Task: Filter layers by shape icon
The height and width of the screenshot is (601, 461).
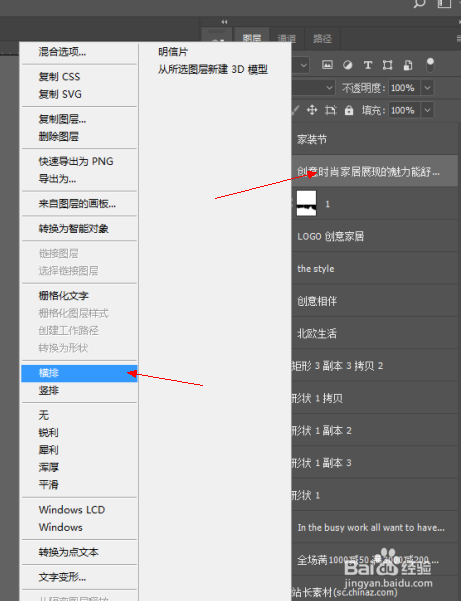Action: pos(387,65)
